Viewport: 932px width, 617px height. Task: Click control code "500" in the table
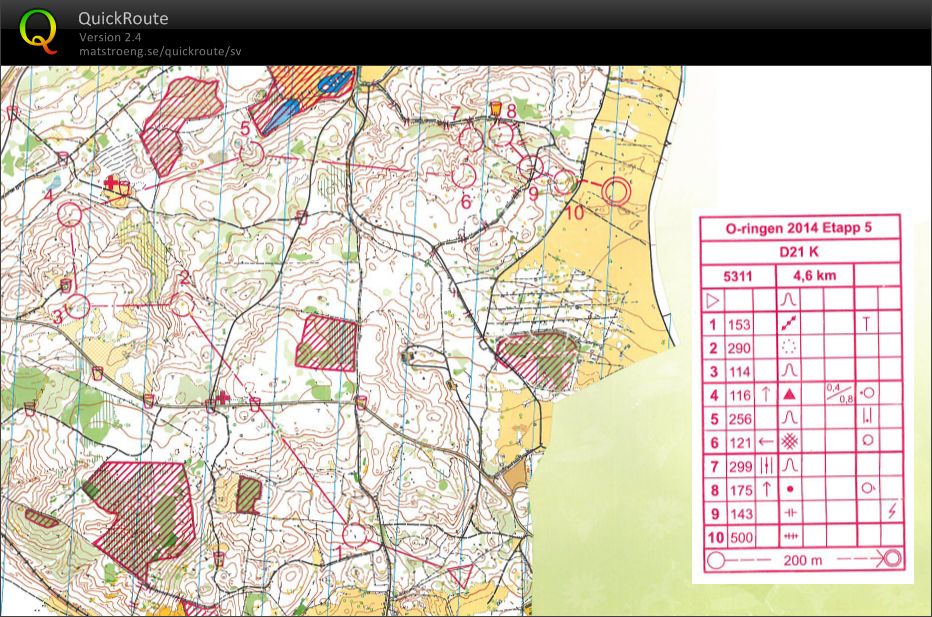click(741, 537)
